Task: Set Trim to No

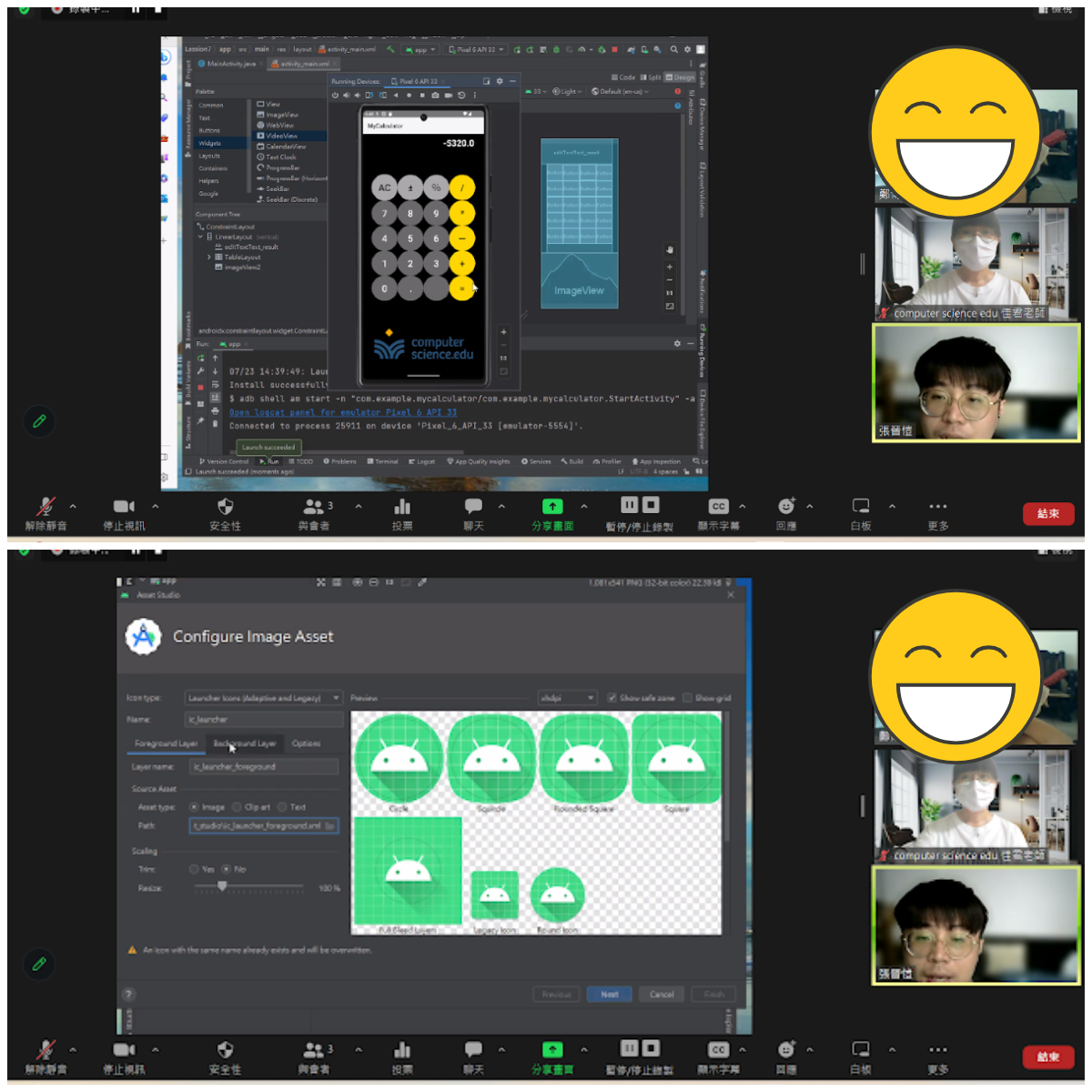Action: point(227,869)
